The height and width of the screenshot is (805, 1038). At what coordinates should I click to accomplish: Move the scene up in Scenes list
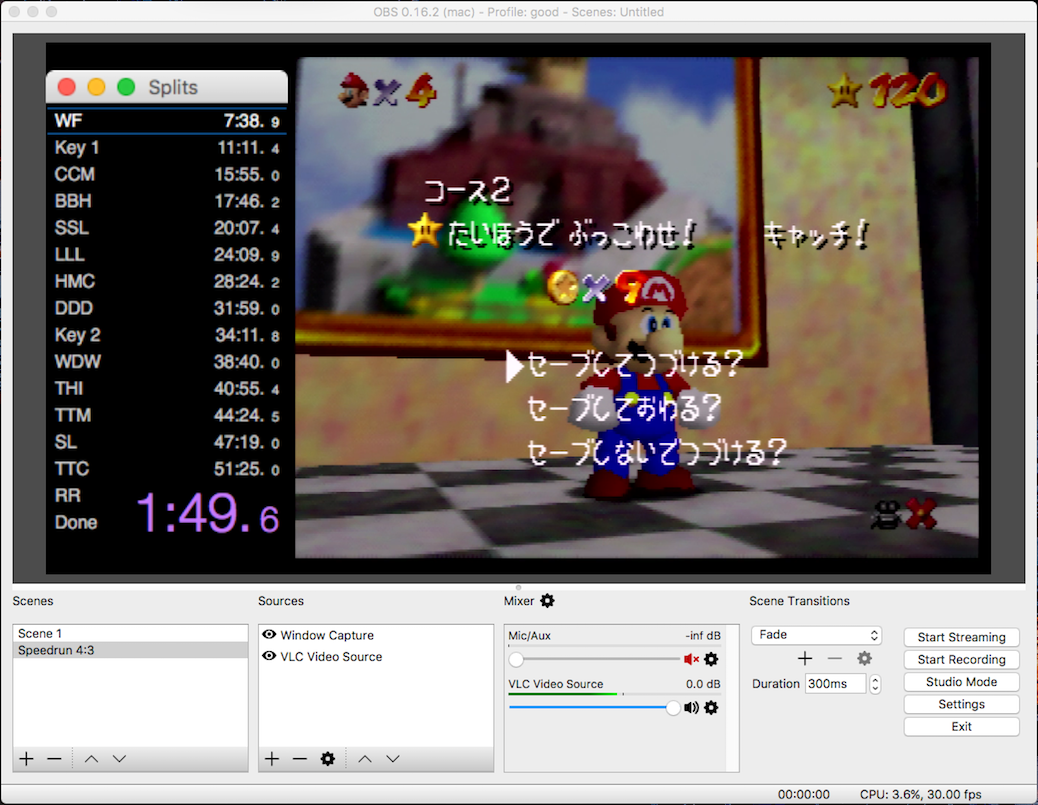[x=91, y=759]
